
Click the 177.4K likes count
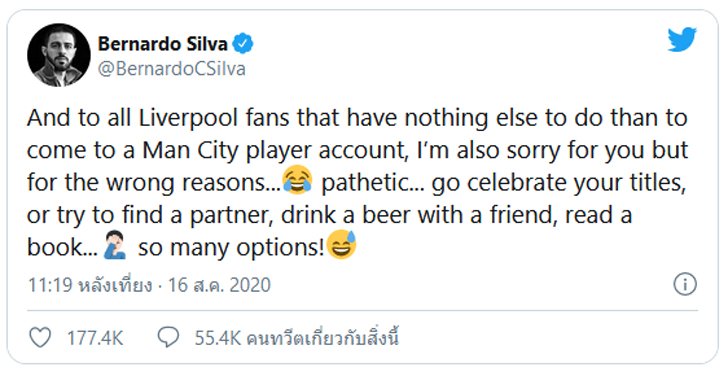[95, 338]
